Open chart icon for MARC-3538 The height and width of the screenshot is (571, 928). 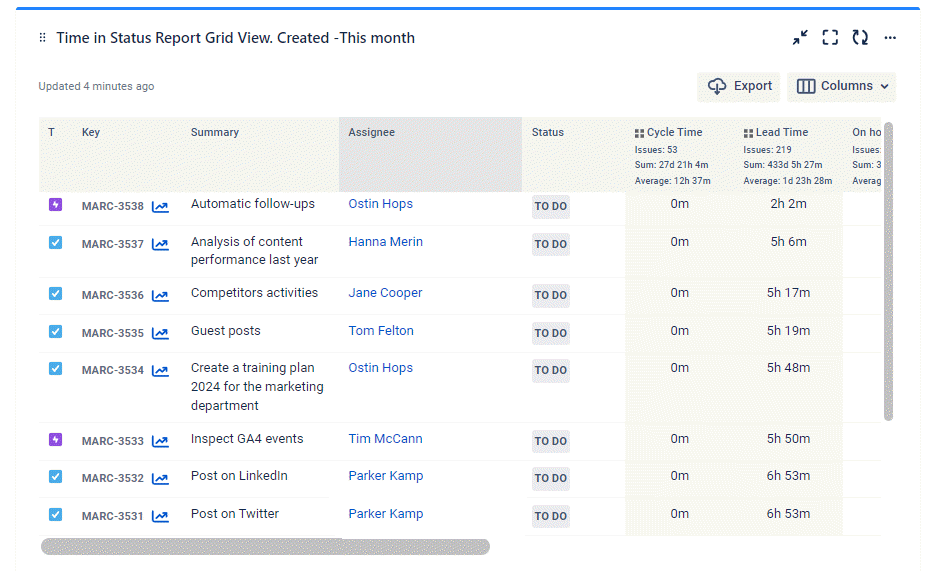160,207
